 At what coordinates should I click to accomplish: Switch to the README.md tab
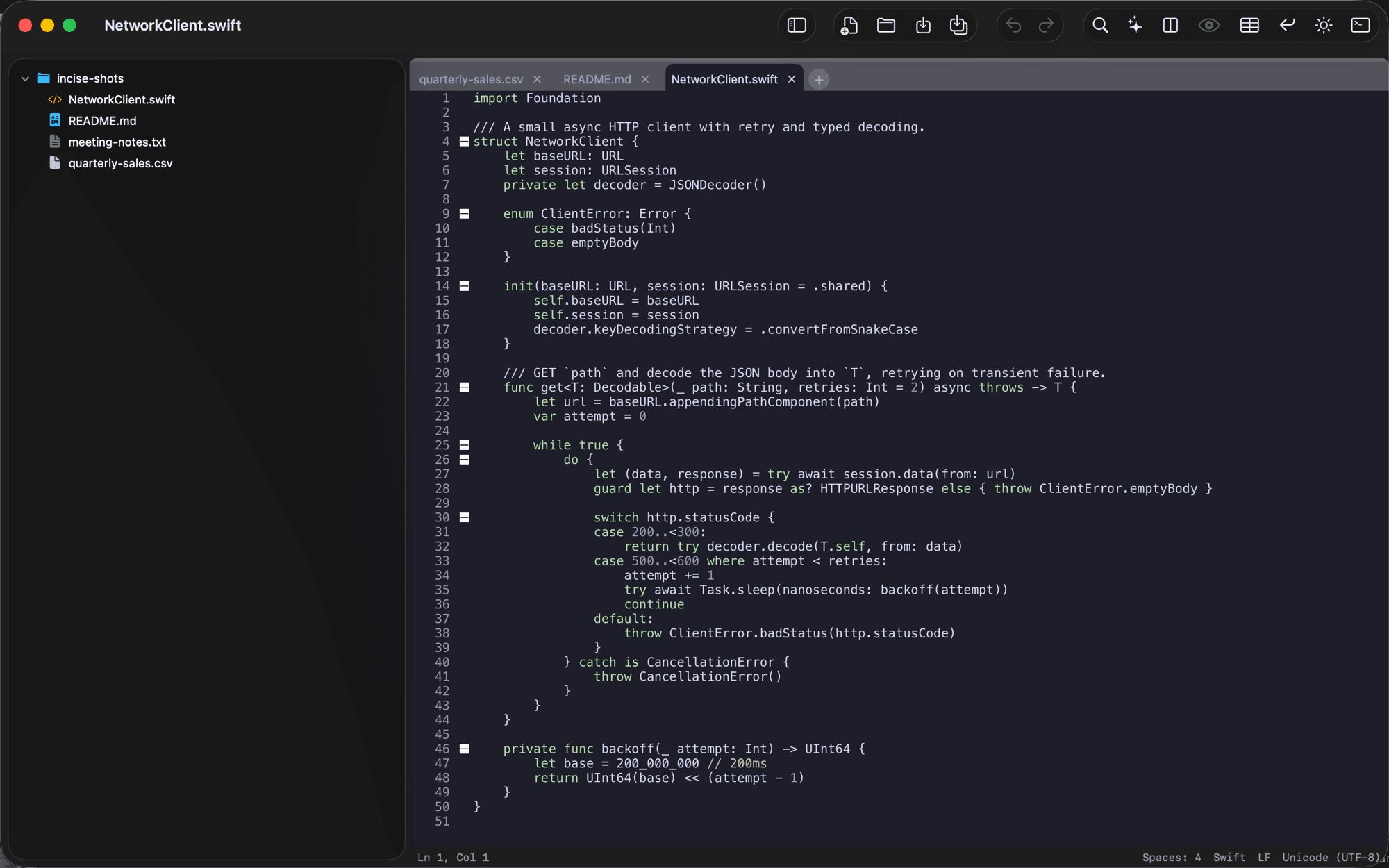[597, 79]
